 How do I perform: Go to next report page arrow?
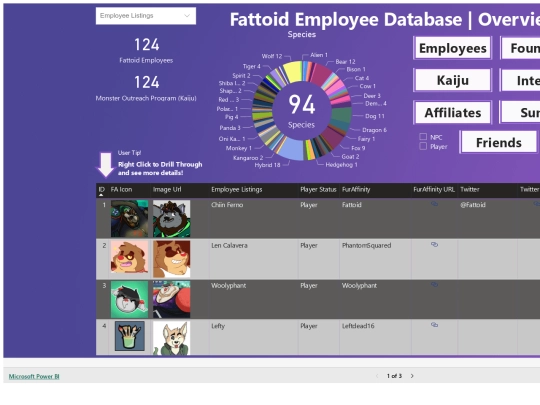[412, 376]
